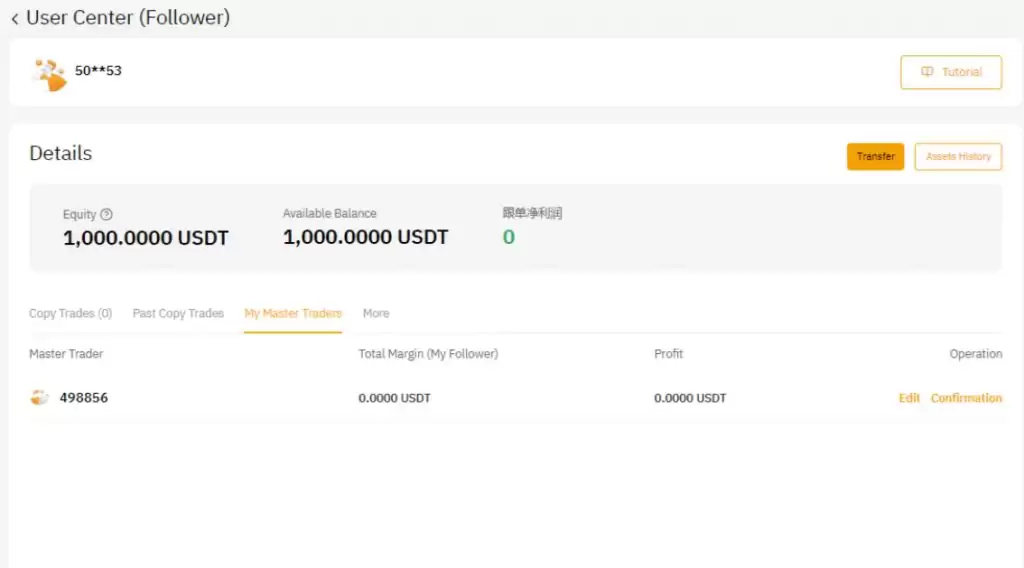The width and height of the screenshot is (1024, 568).
Task: Click the Available Balance amount
Action: 365,238
